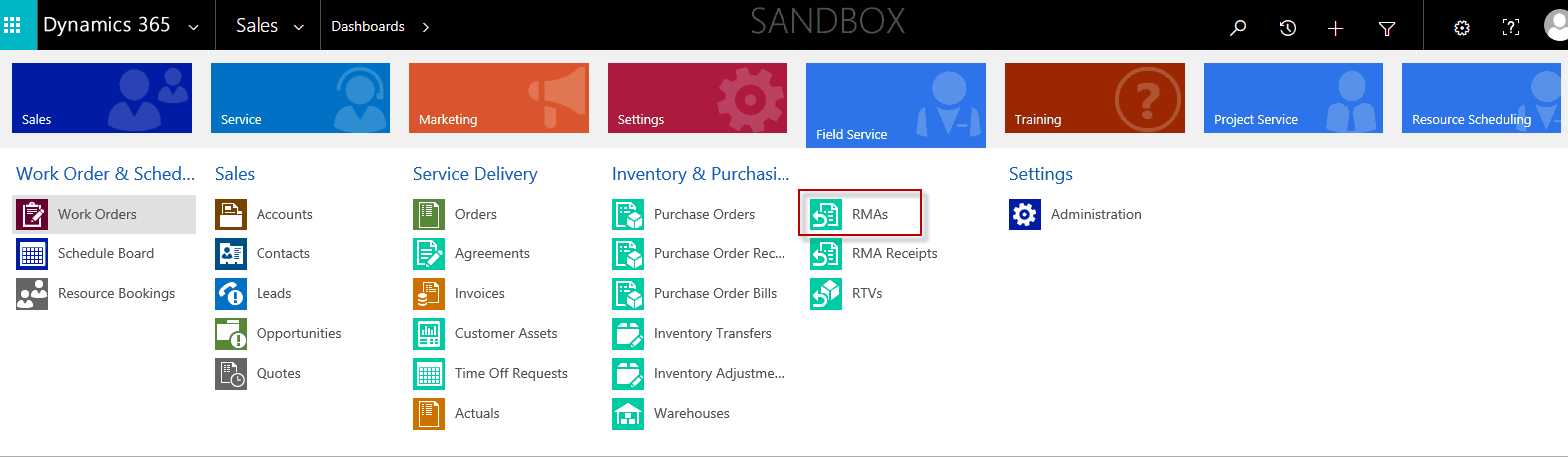This screenshot has height=457, width=1568.
Task: Click the Agreements pencil icon
Action: coord(429,253)
